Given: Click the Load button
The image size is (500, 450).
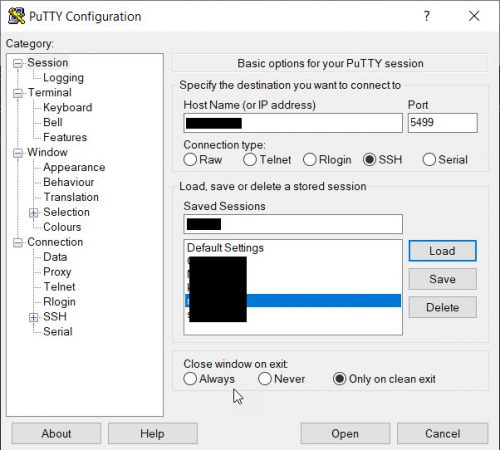Looking at the screenshot, I should coord(442,251).
